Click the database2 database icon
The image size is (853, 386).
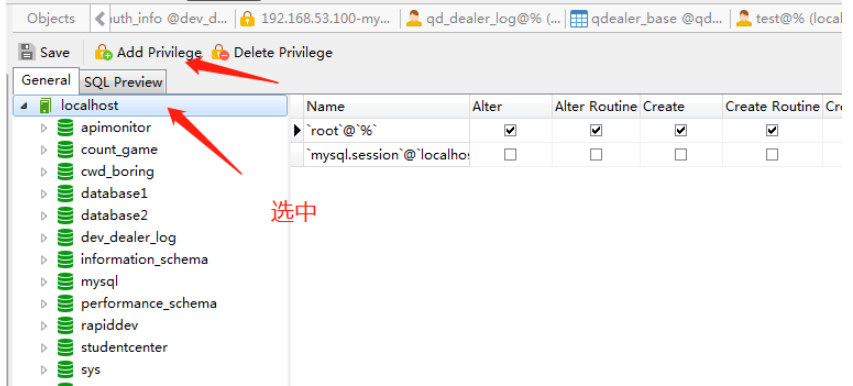pos(65,215)
